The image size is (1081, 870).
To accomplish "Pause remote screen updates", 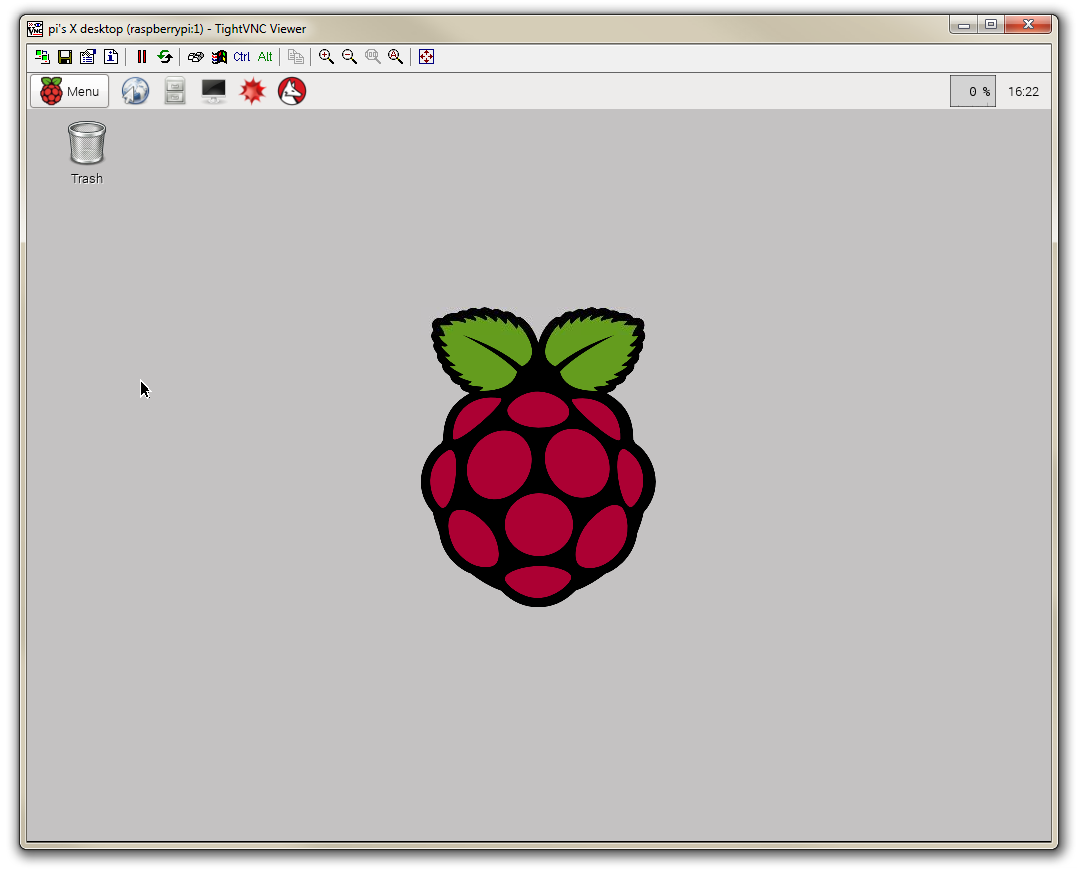I will [141, 57].
